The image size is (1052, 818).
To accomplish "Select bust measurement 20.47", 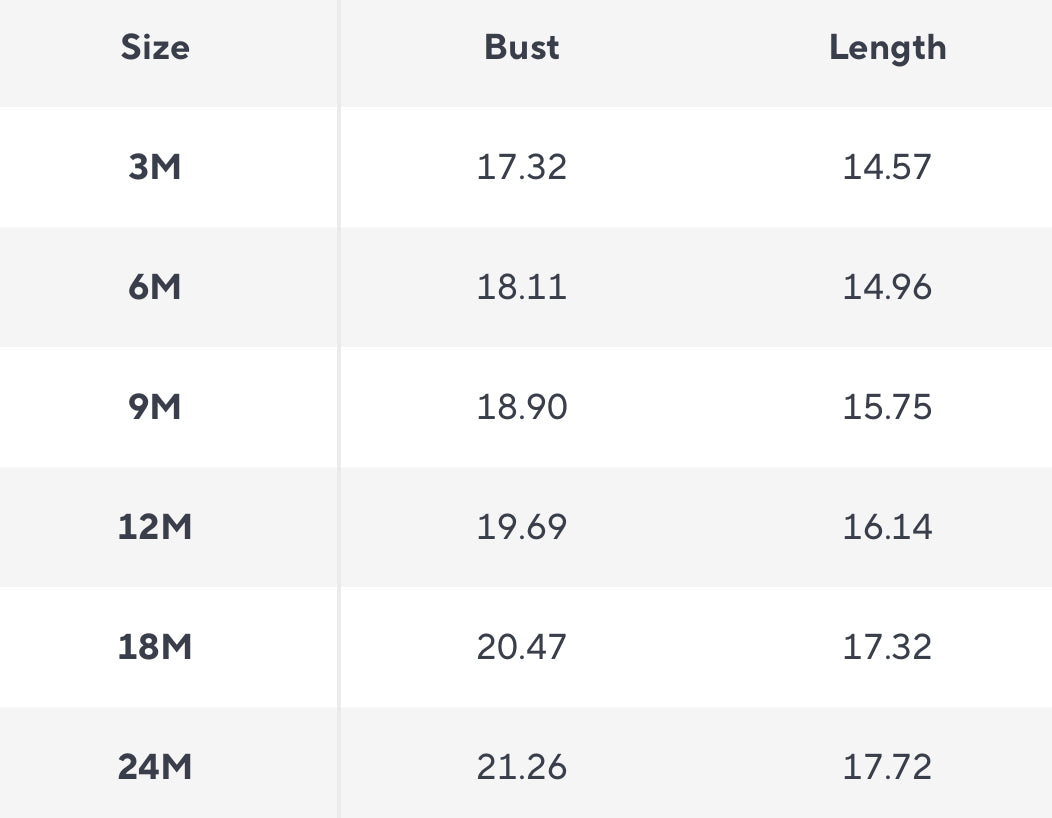I will (521, 647).
